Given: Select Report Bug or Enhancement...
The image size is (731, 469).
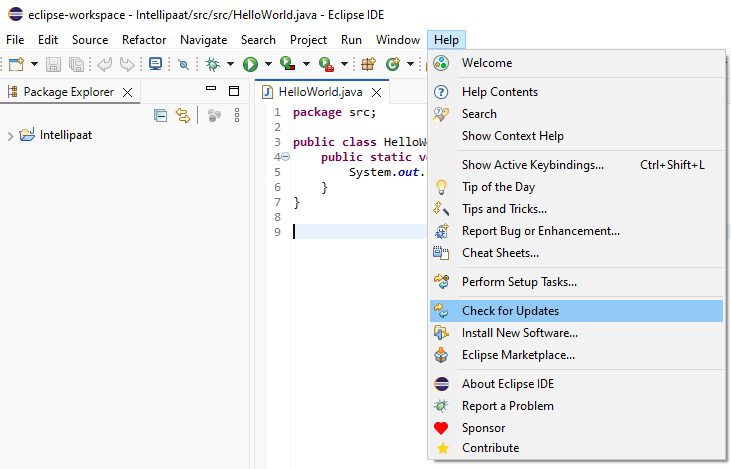Looking at the screenshot, I should (576, 231).
